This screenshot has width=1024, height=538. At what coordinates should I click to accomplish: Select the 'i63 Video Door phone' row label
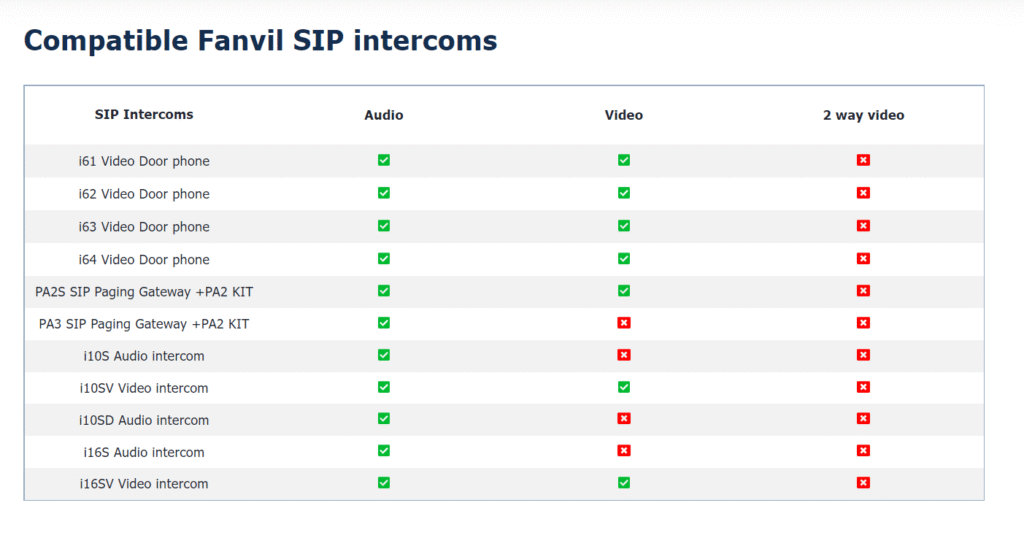144,227
